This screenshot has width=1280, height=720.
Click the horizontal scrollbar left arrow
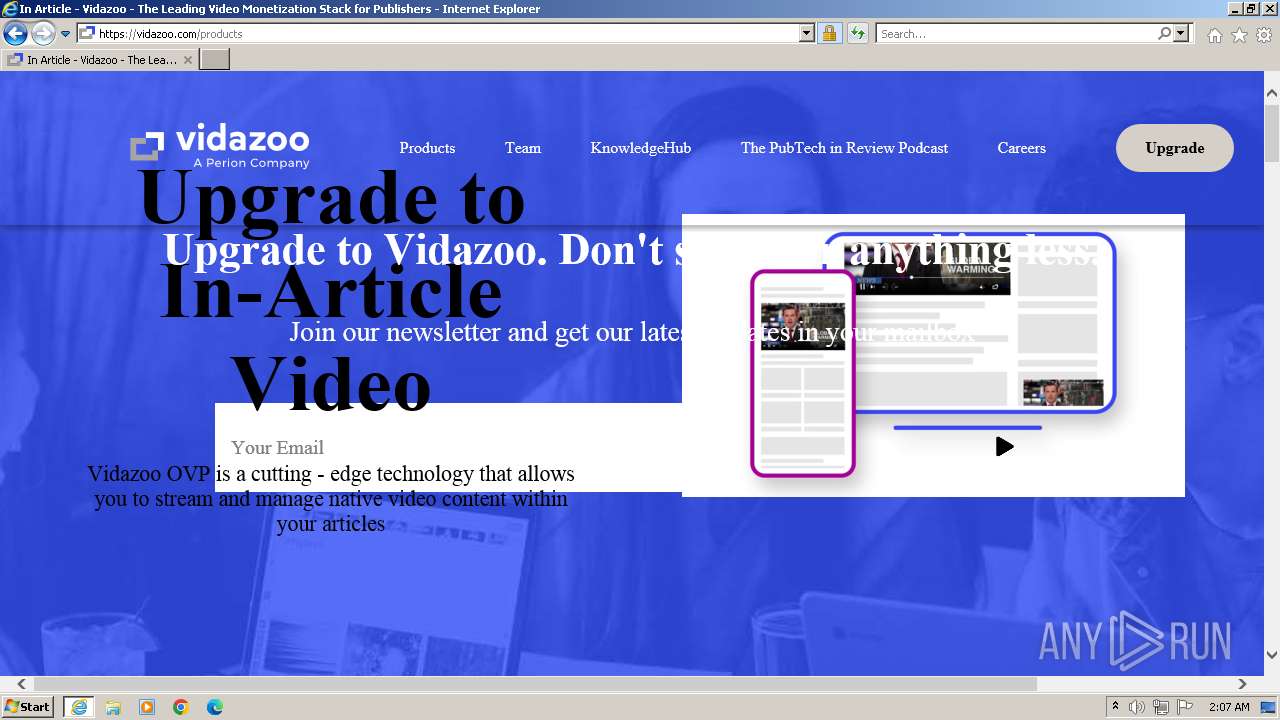coord(21,684)
